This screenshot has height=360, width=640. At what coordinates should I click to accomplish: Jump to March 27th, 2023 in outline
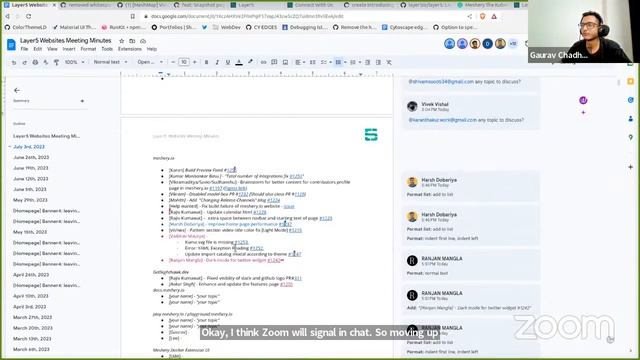(x=32, y=317)
